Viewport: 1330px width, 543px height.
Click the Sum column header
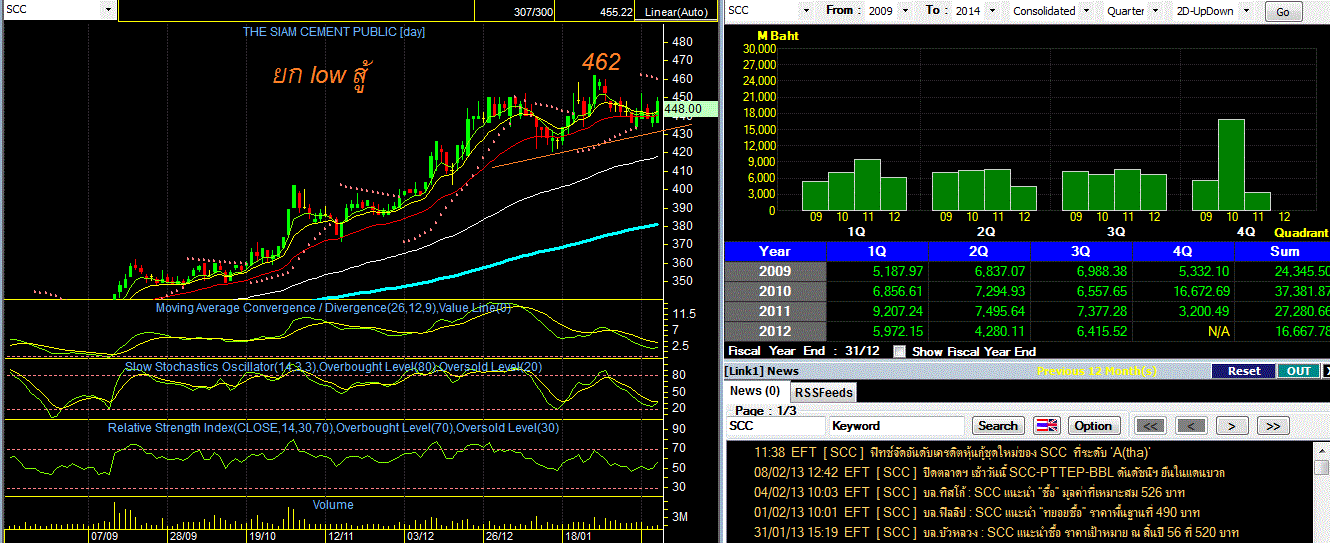pos(1283,252)
